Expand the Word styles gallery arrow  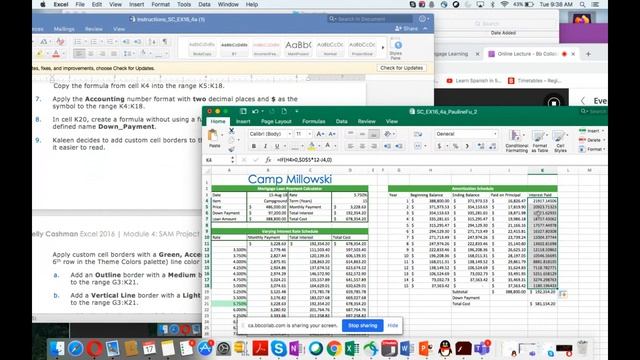[383, 48]
